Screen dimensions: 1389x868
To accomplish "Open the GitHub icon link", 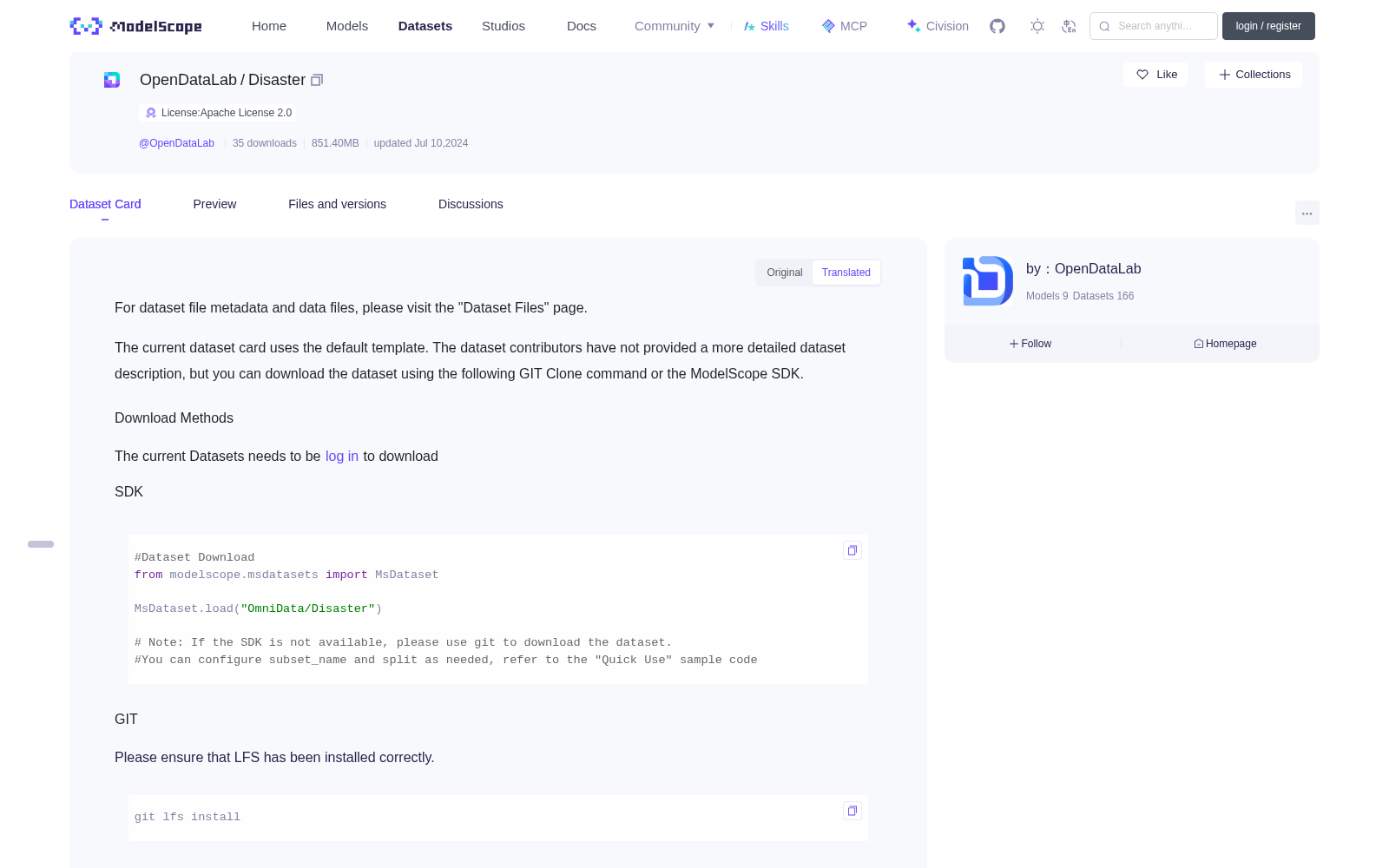I will [997, 26].
